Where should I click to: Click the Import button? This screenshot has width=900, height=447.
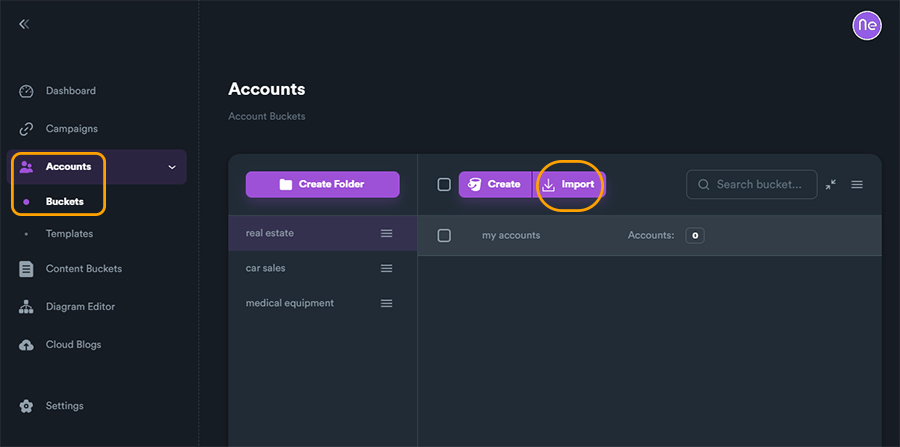[x=569, y=185]
